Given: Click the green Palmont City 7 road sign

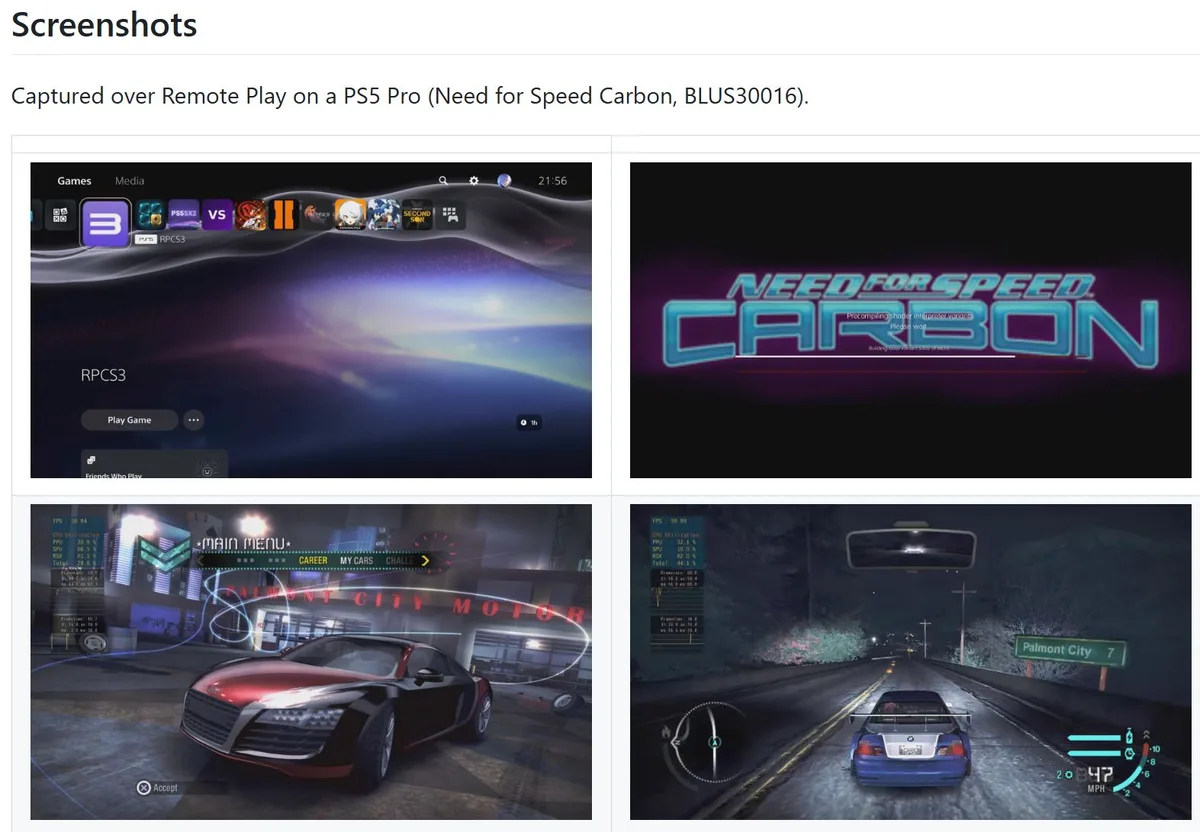Looking at the screenshot, I should pos(1071,651).
